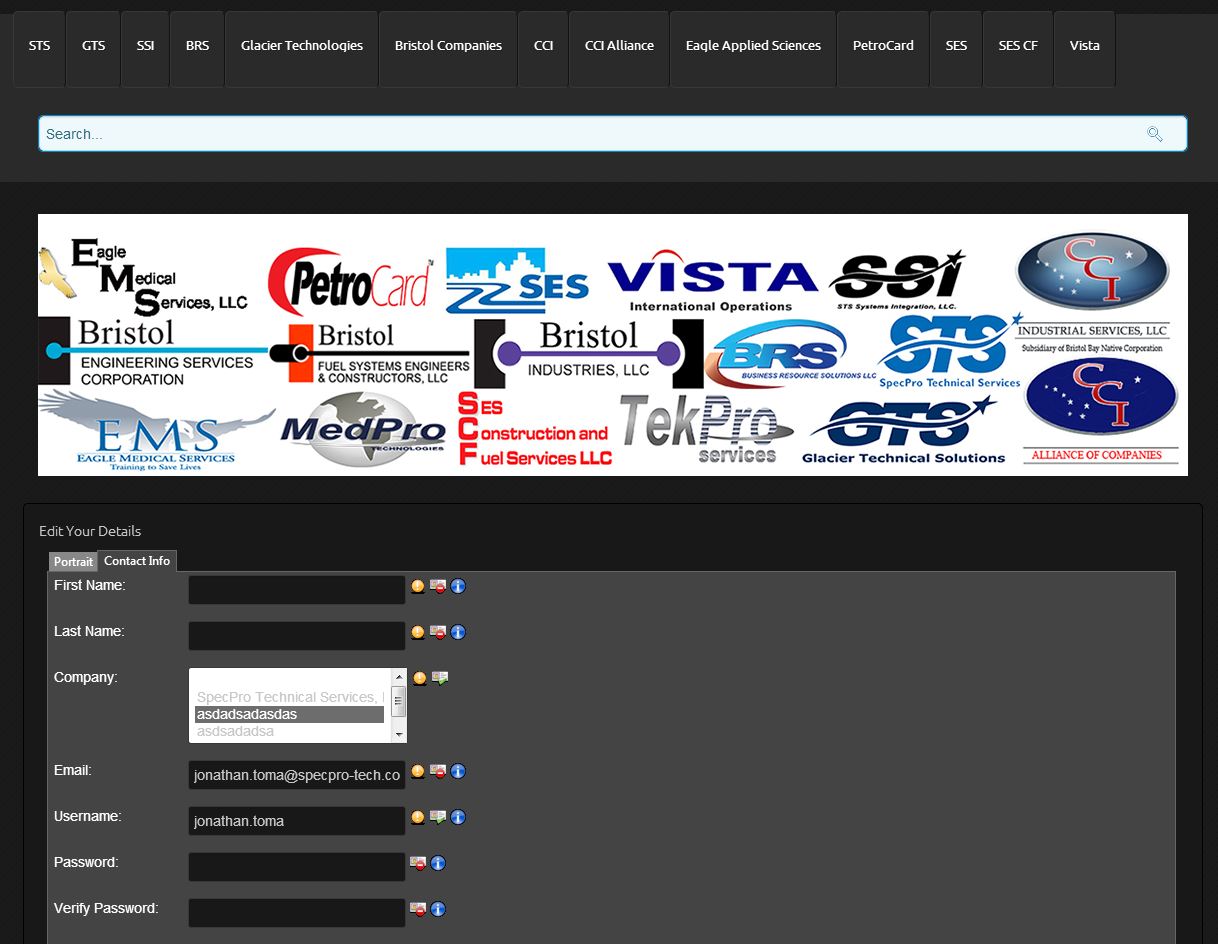Image resolution: width=1218 pixels, height=944 pixels.
Task: Switch to the Portrait tab
Action: (73, 562)
